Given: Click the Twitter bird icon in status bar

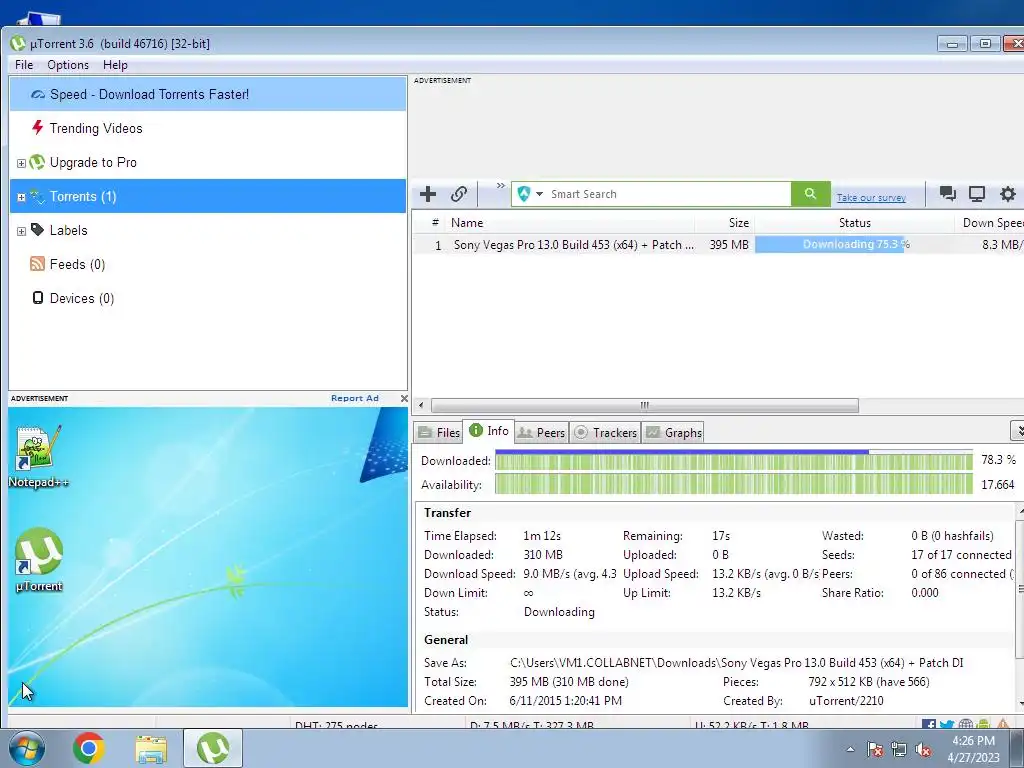Looking at the screenshot, I should pos(947,725).
